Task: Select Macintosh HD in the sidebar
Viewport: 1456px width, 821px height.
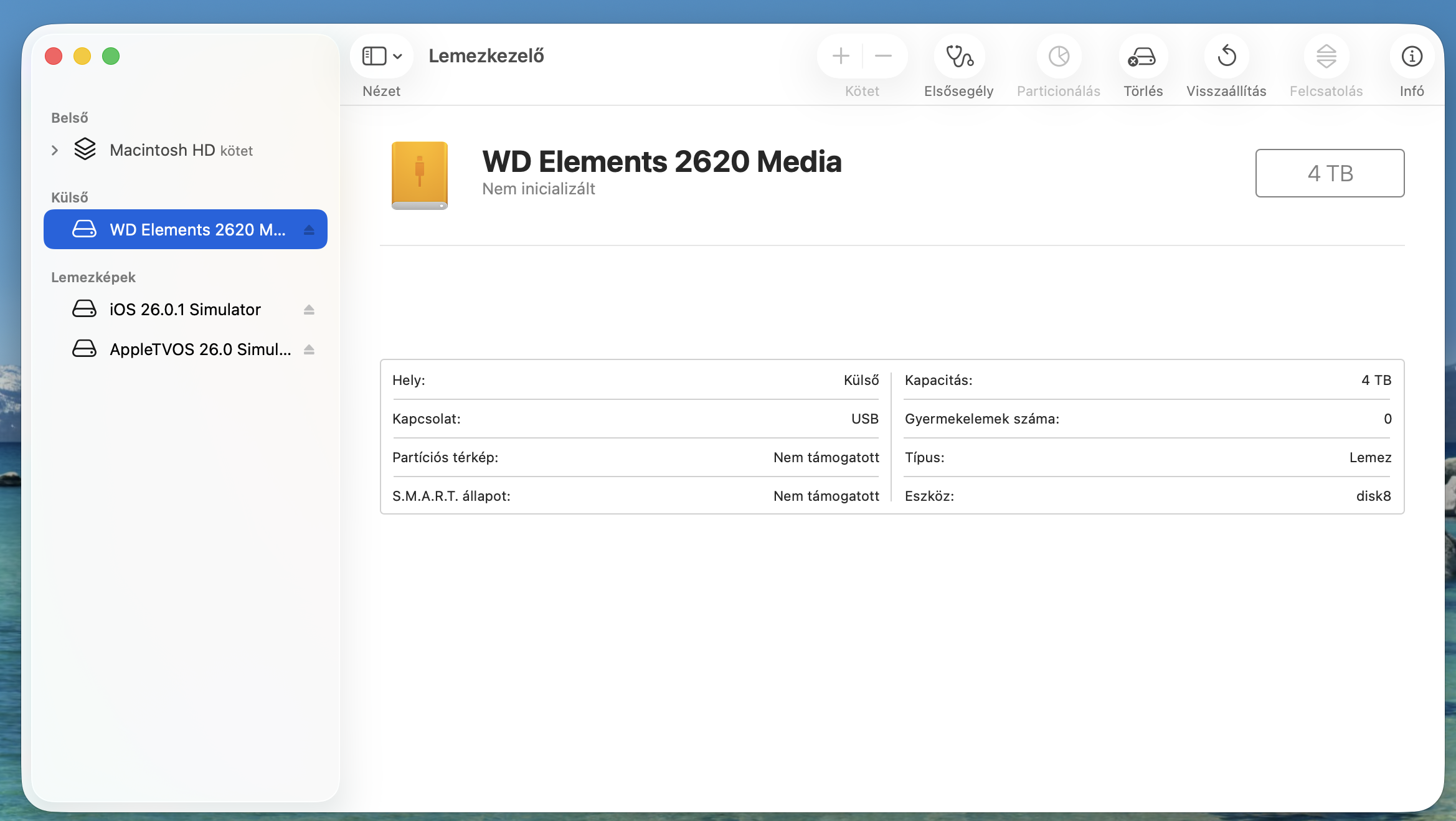Action: (162, 150)
